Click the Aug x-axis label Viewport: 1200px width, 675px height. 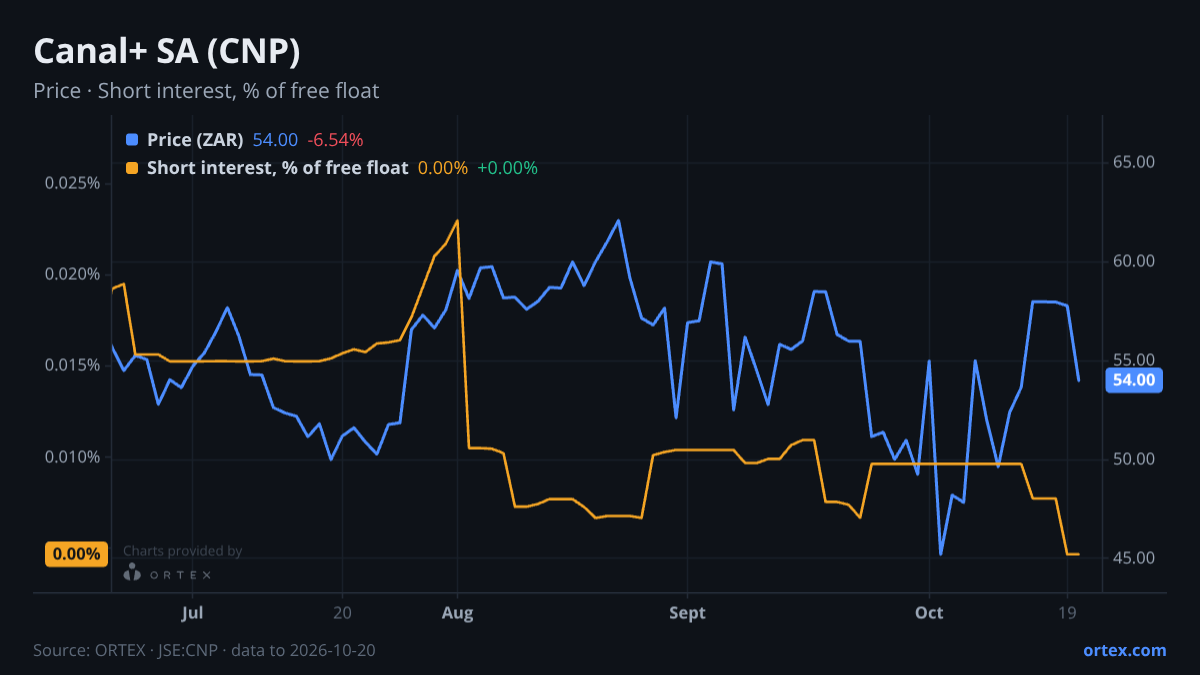pos(457,612)
